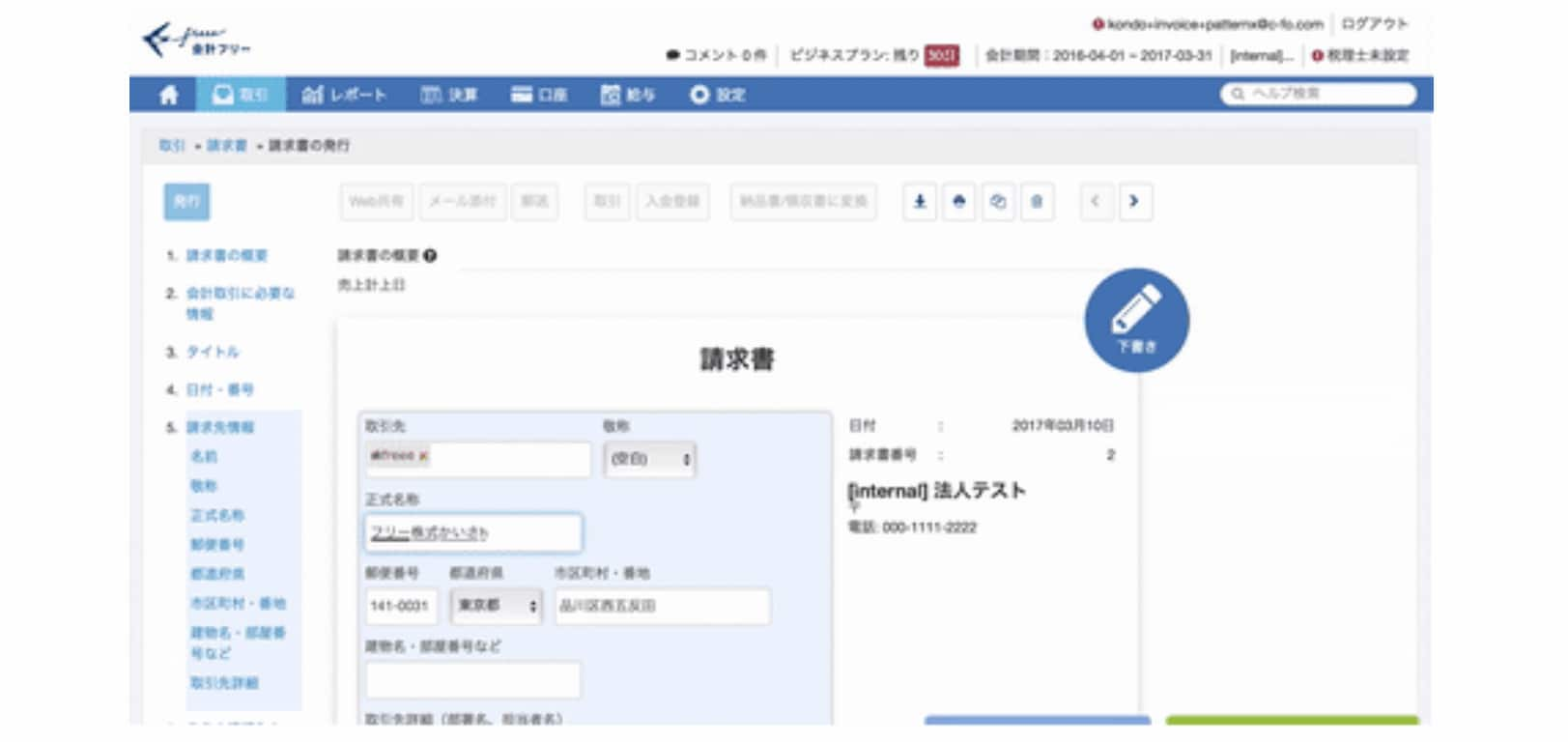Click inside the 取引先 input field

tap(478, 459)
